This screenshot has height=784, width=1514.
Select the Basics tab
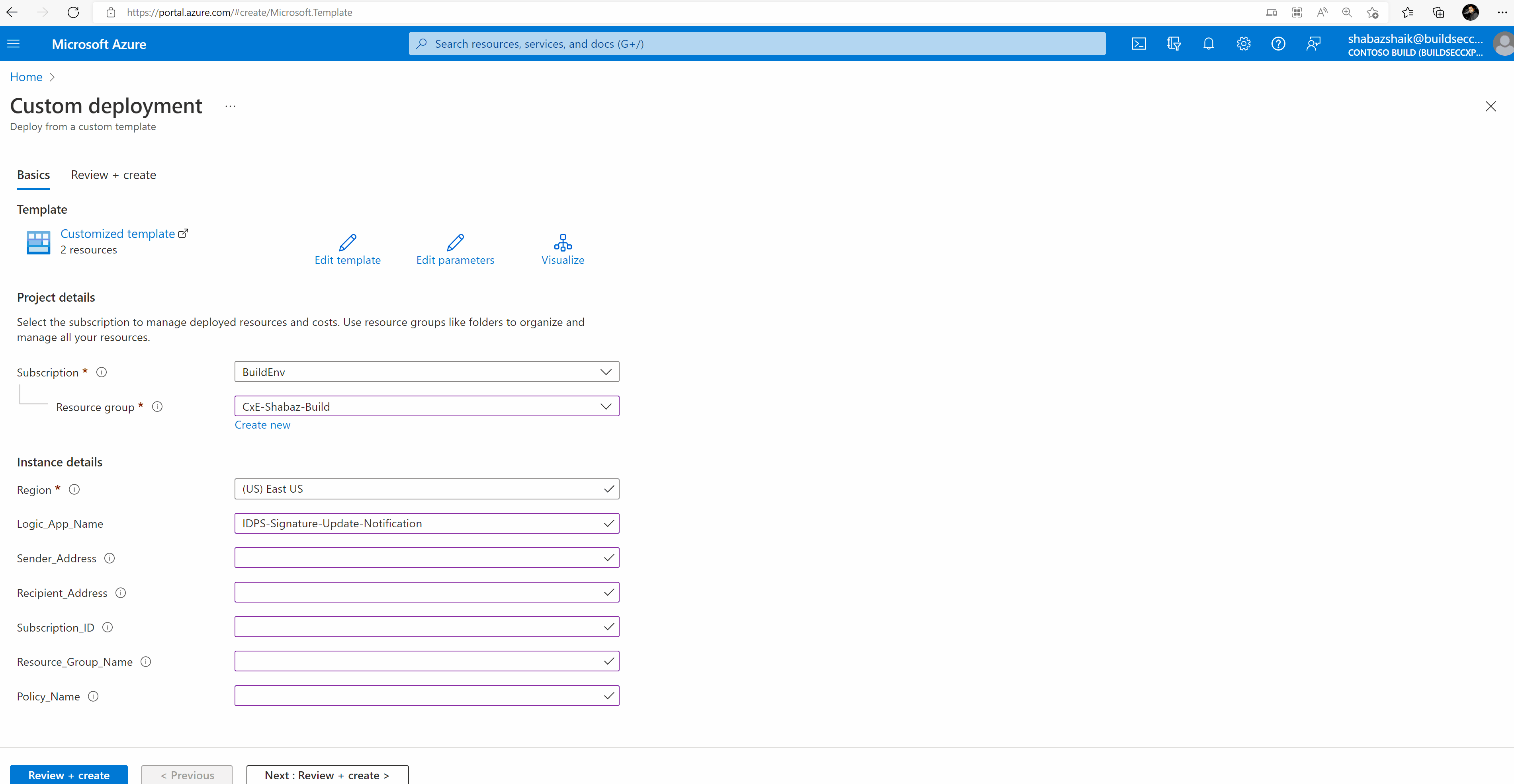(33, 175)
